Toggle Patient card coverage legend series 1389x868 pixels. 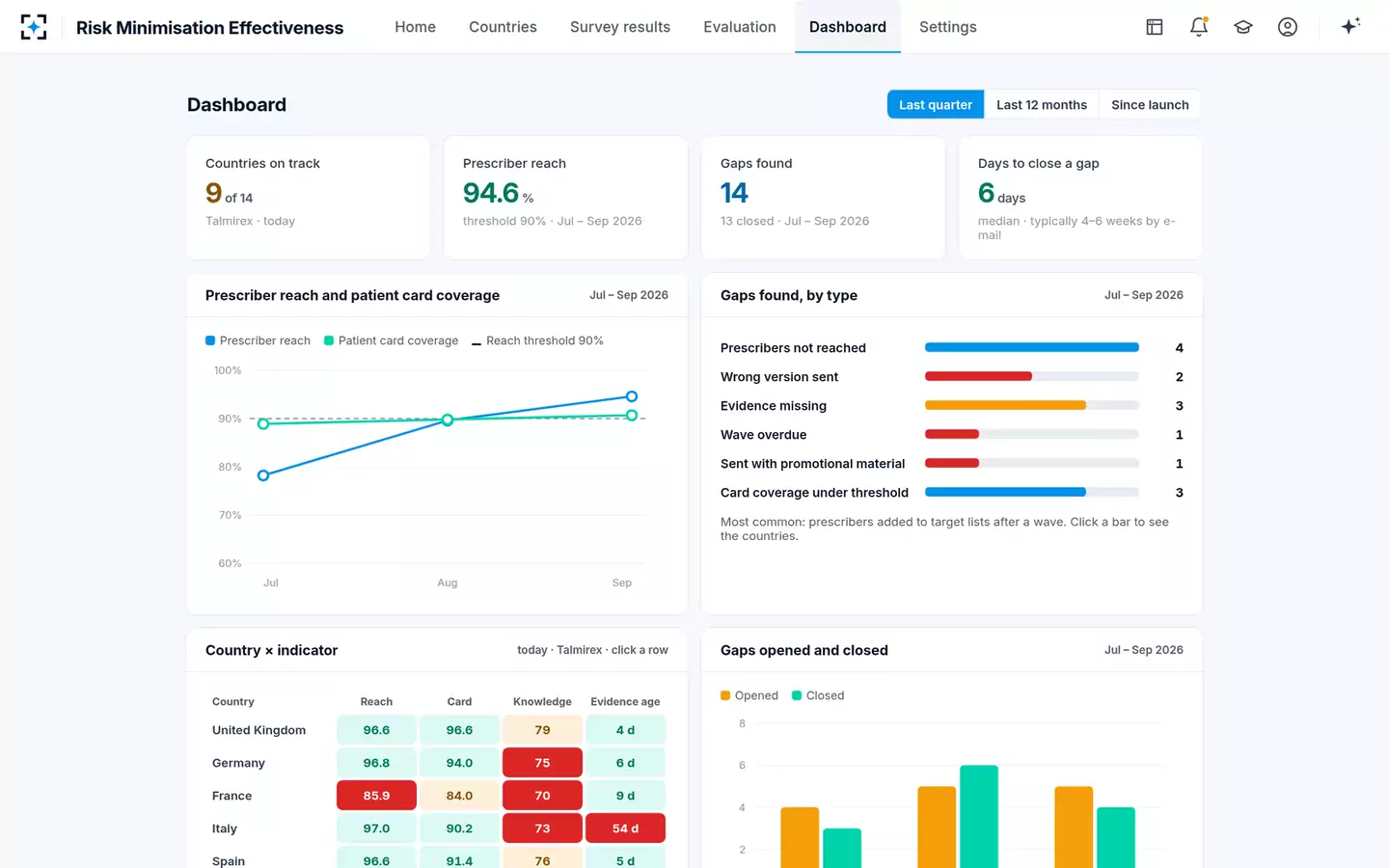392,340
